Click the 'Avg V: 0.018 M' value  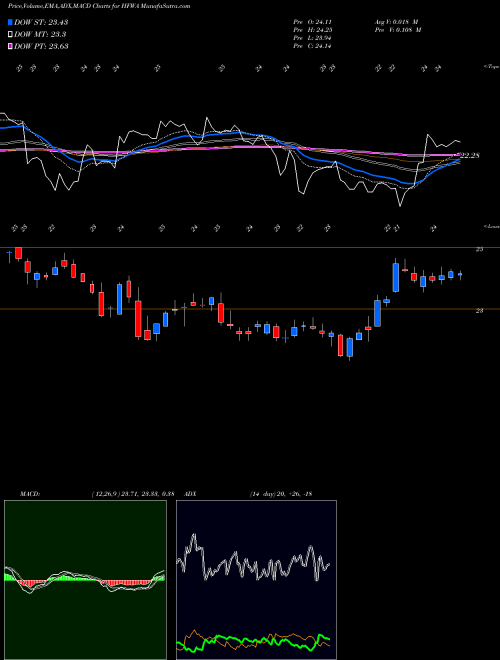coord(396,22)
